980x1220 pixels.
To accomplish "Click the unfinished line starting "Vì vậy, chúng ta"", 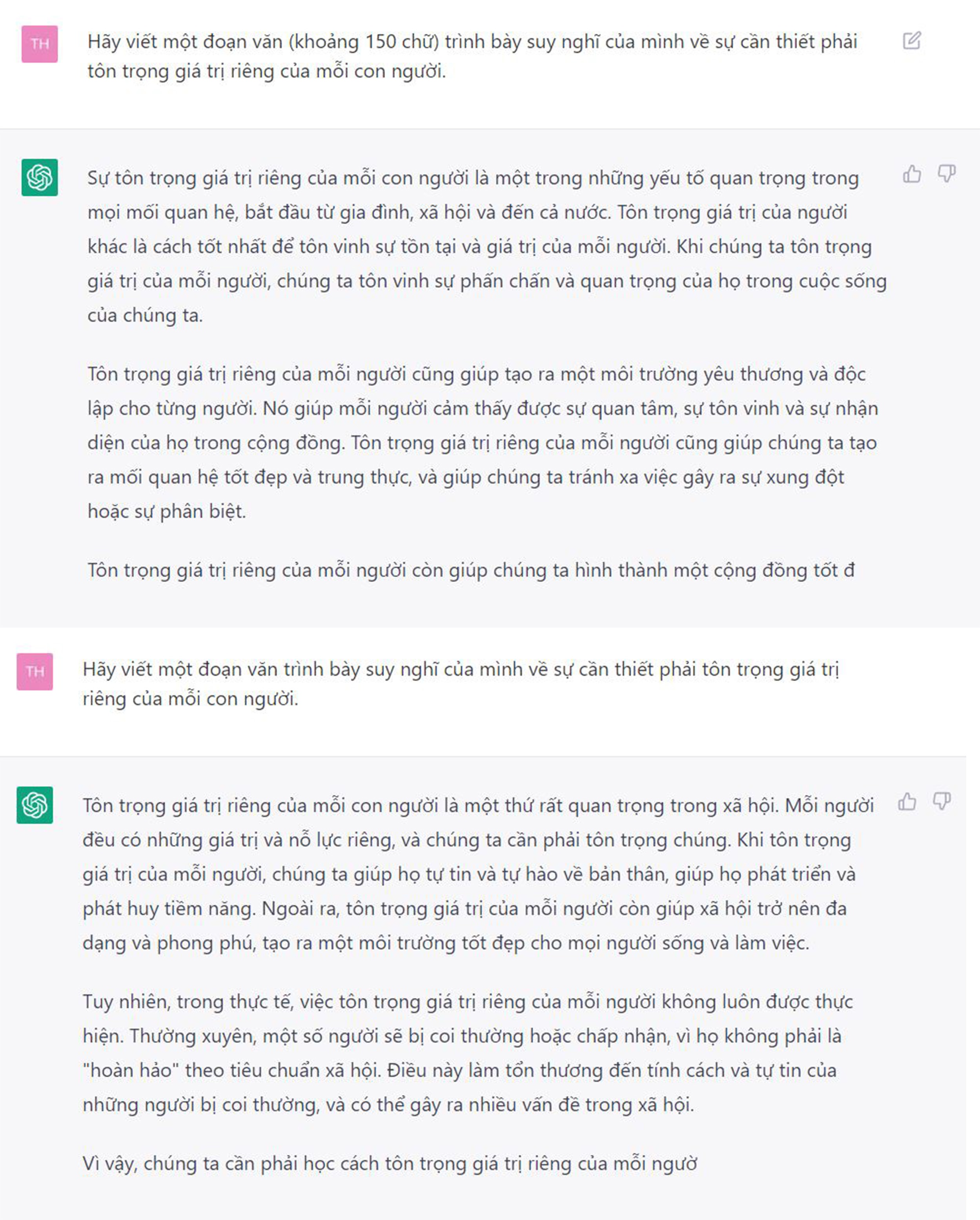I will pos(389,1164).
